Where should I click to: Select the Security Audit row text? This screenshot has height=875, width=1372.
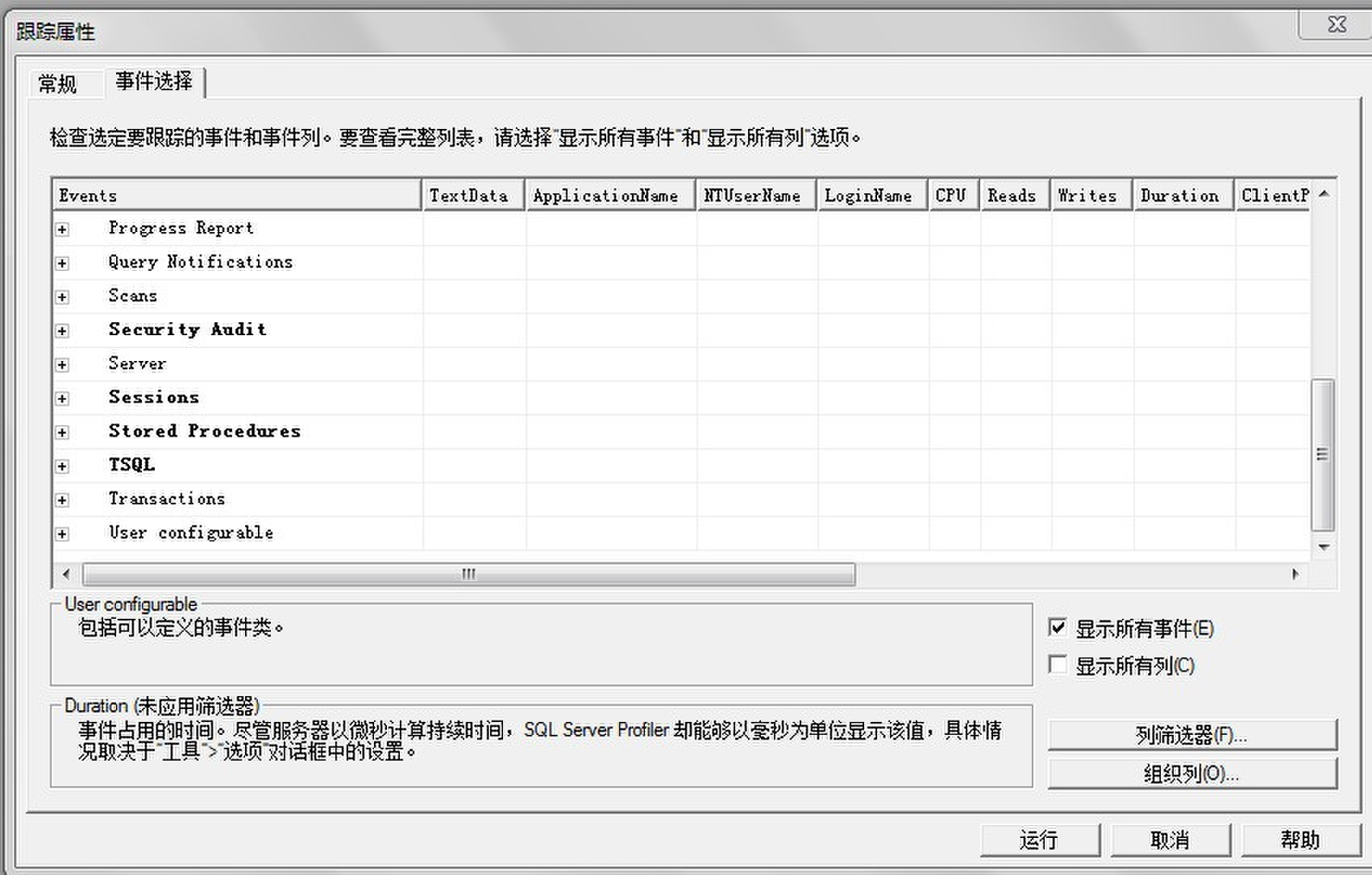tap(187, 330)
